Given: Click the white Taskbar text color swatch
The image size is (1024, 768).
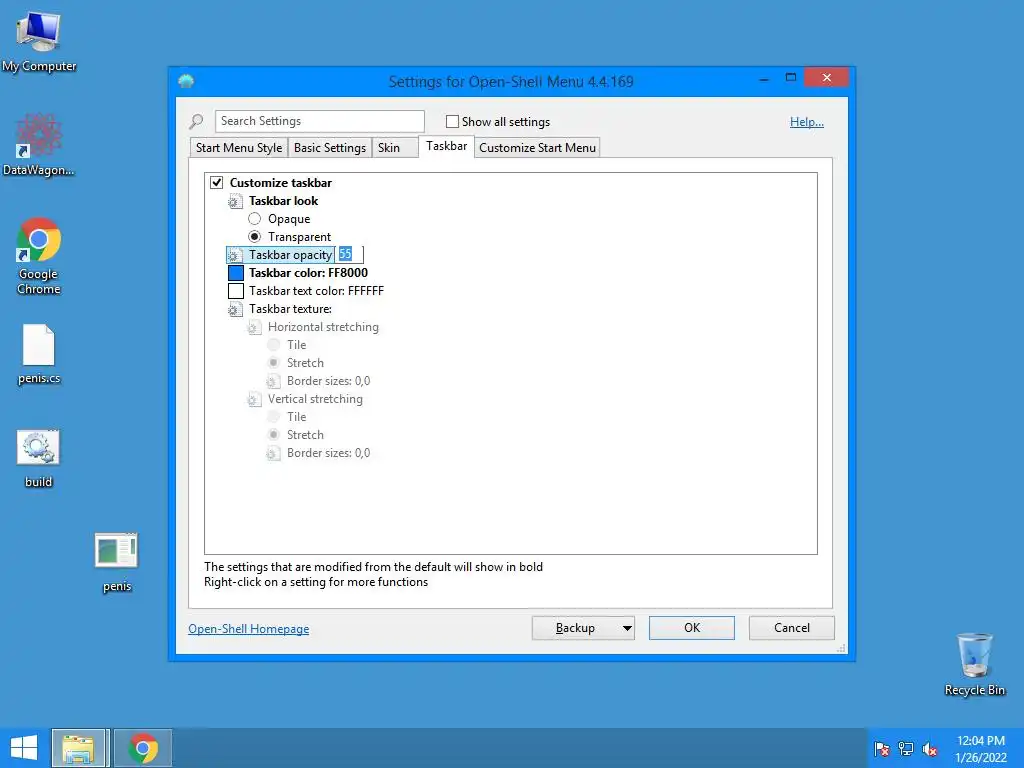Looking at the screenshot, I should (x=236, y=291).
